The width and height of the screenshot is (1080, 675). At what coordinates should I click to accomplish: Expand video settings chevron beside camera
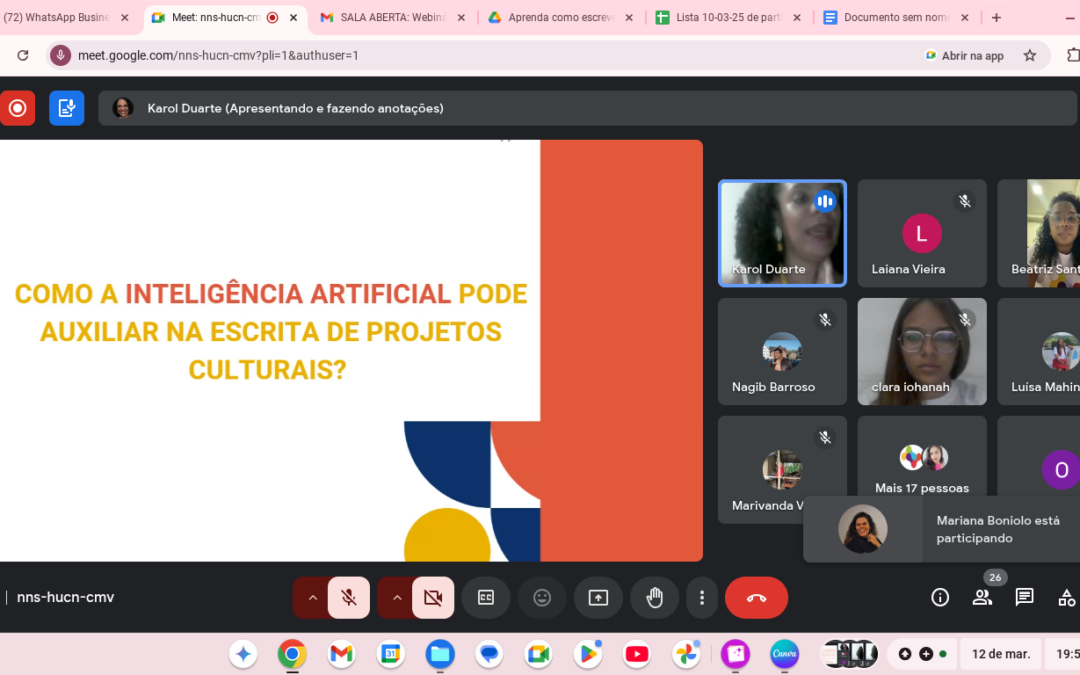(397, 598)
